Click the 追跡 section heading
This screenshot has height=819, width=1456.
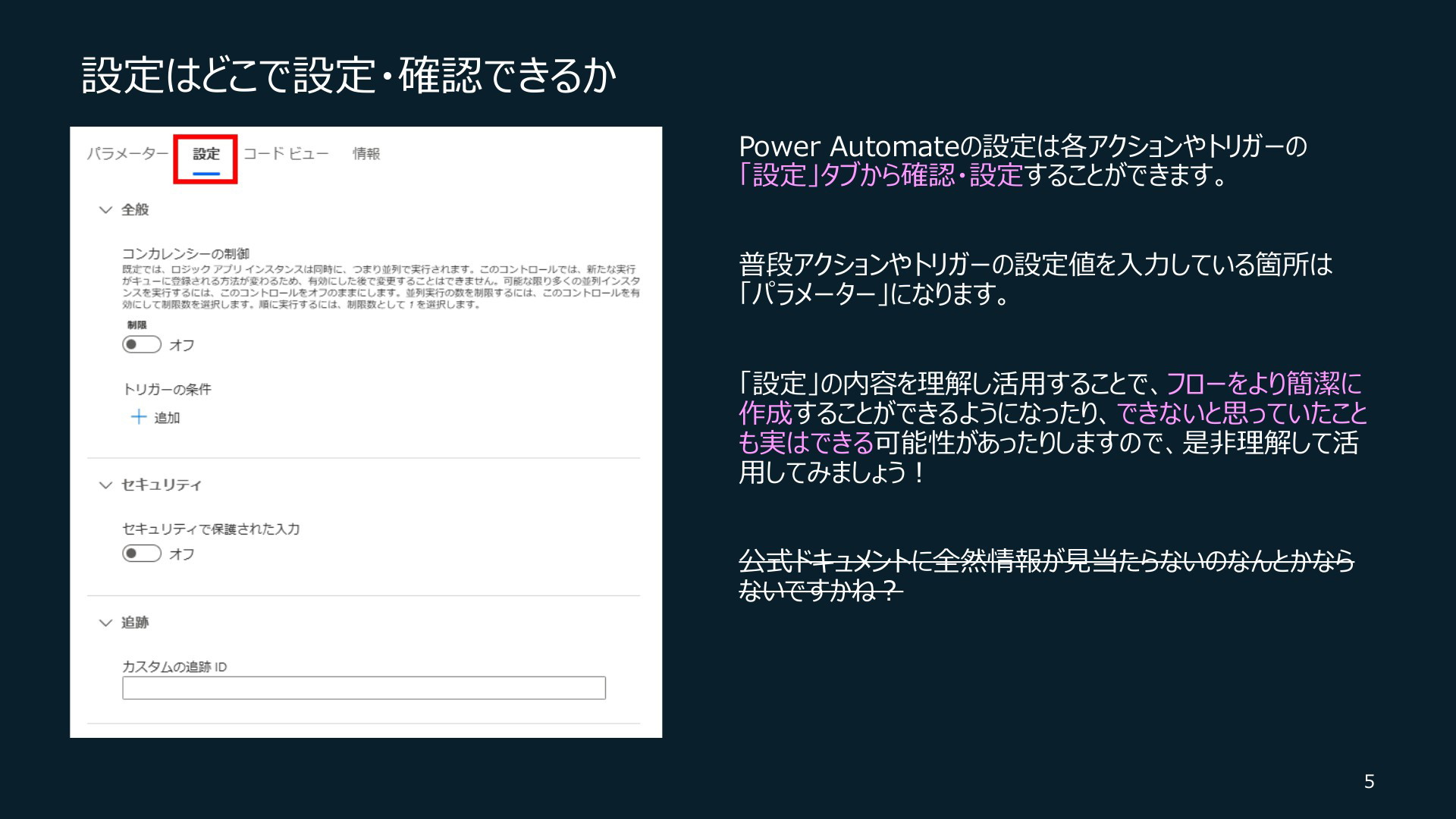point(135,623)
